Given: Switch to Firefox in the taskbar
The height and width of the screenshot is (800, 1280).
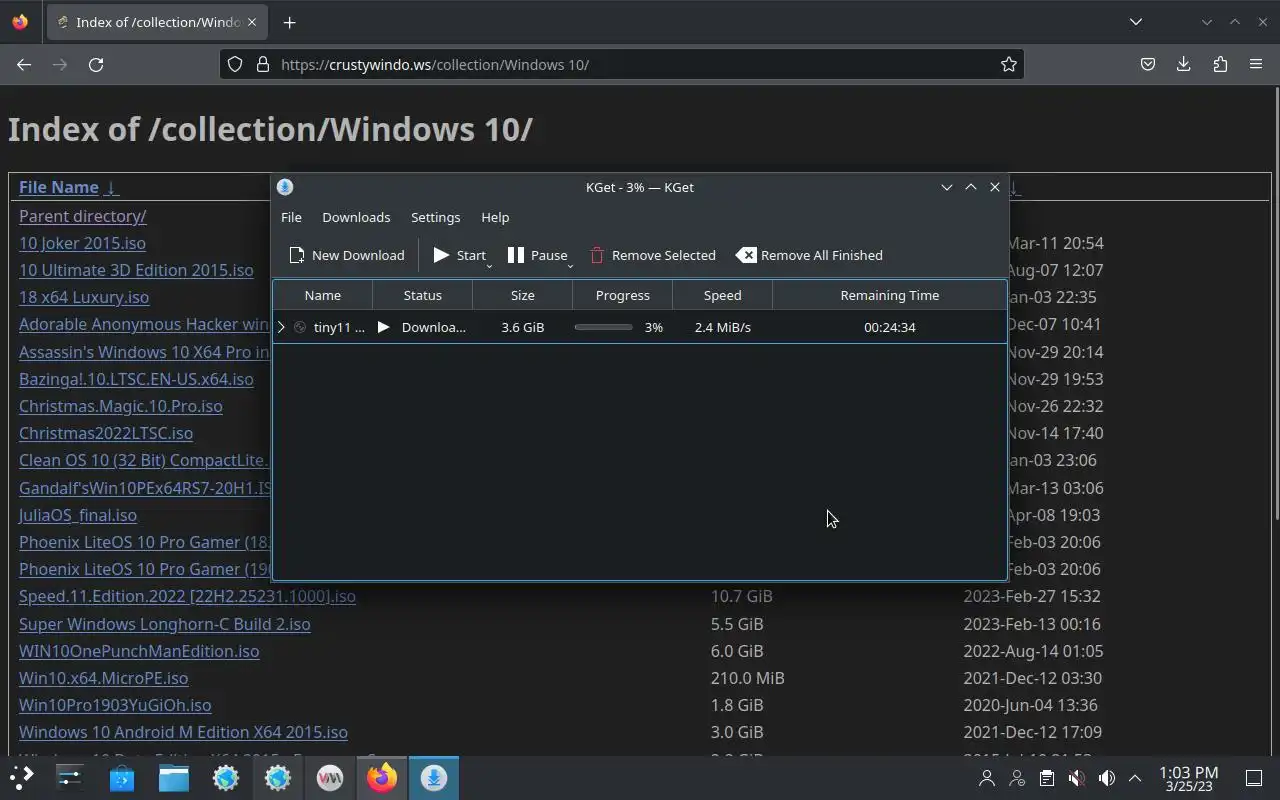Looking at the screenshot, I should coord(381,777).
